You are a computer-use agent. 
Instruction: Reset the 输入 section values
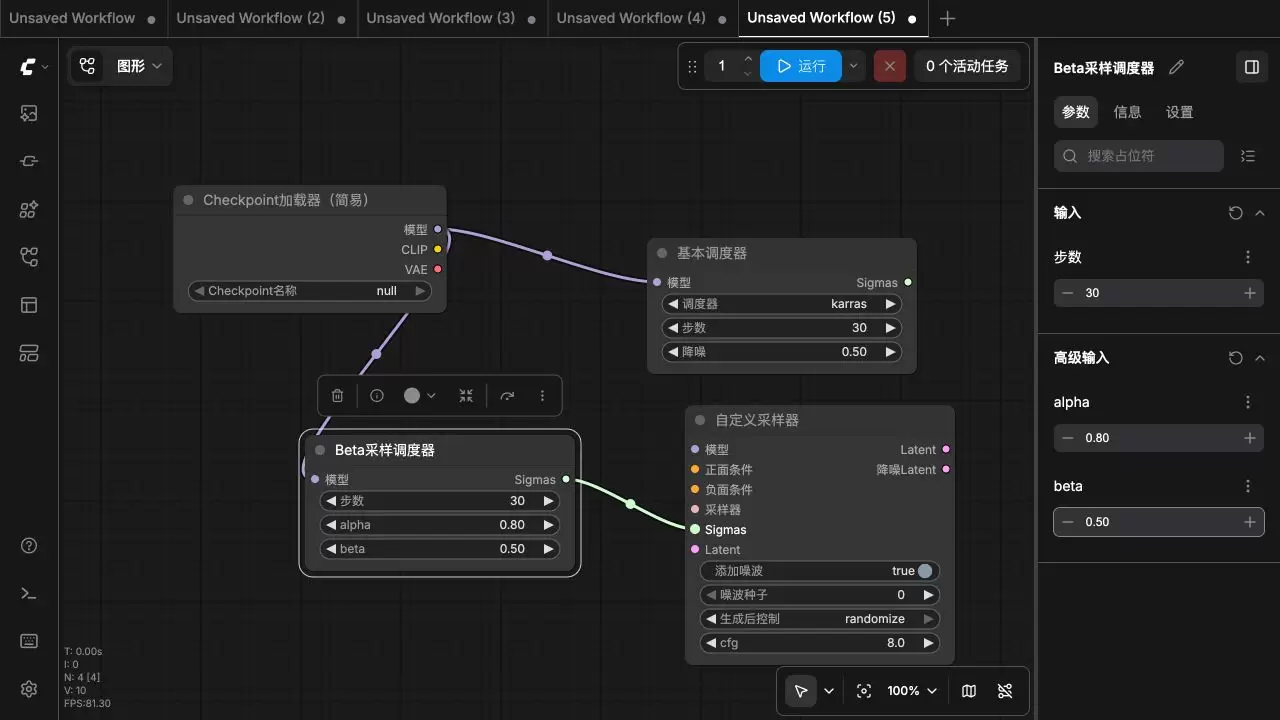pyautogui.click(x=1235, y=213)
